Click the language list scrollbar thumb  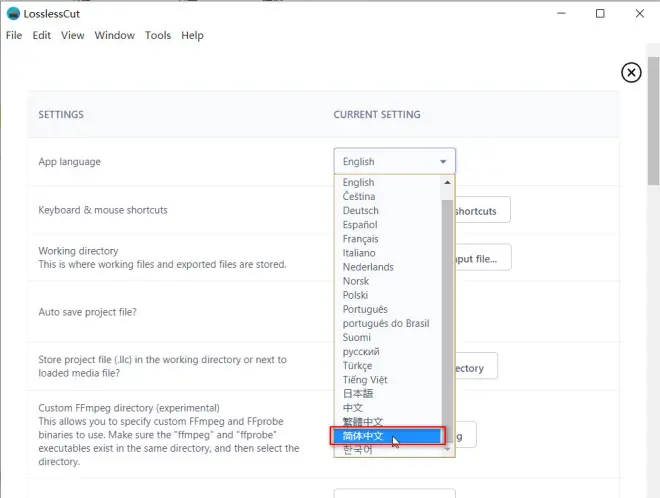click(447, 319)
